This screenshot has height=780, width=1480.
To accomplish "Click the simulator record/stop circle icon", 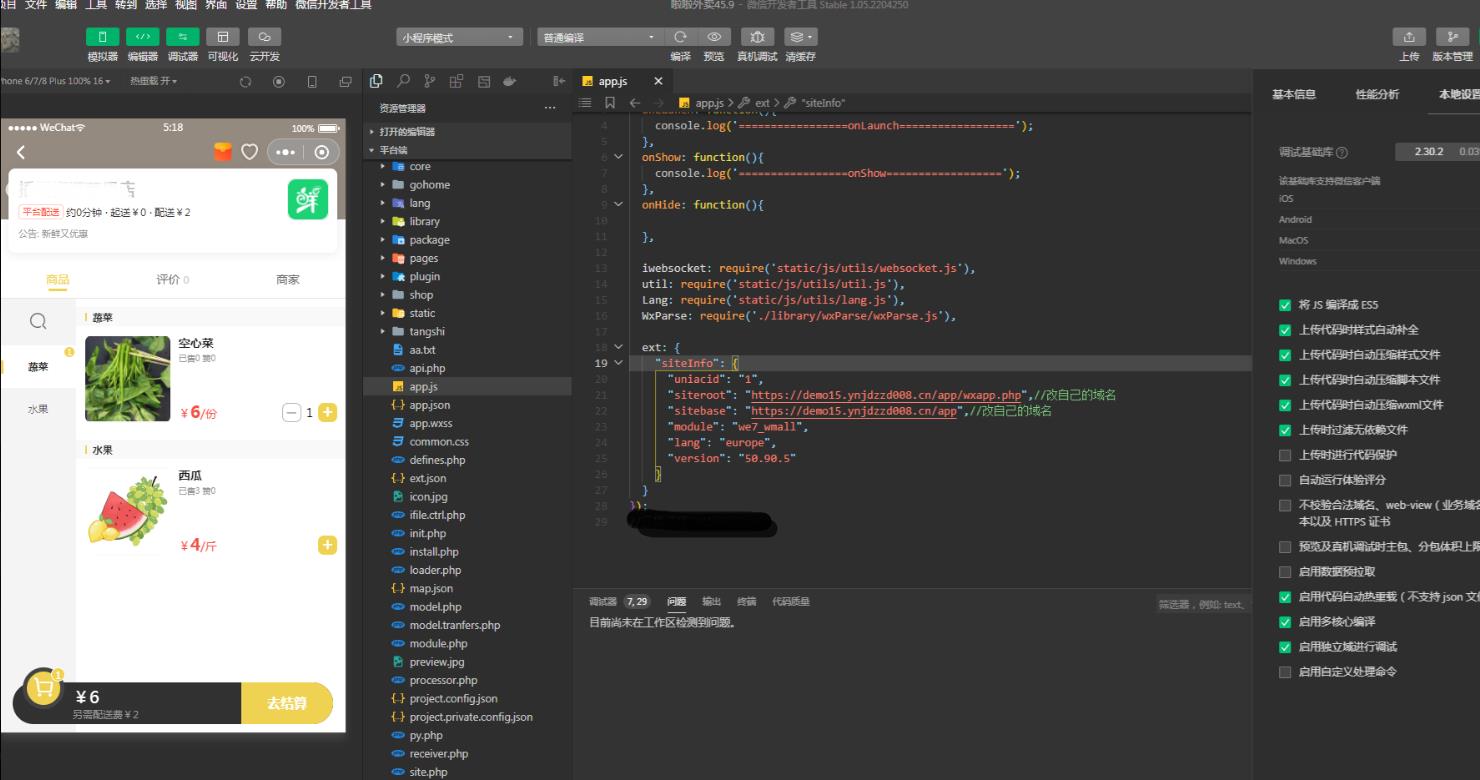I will coord(279,81).
